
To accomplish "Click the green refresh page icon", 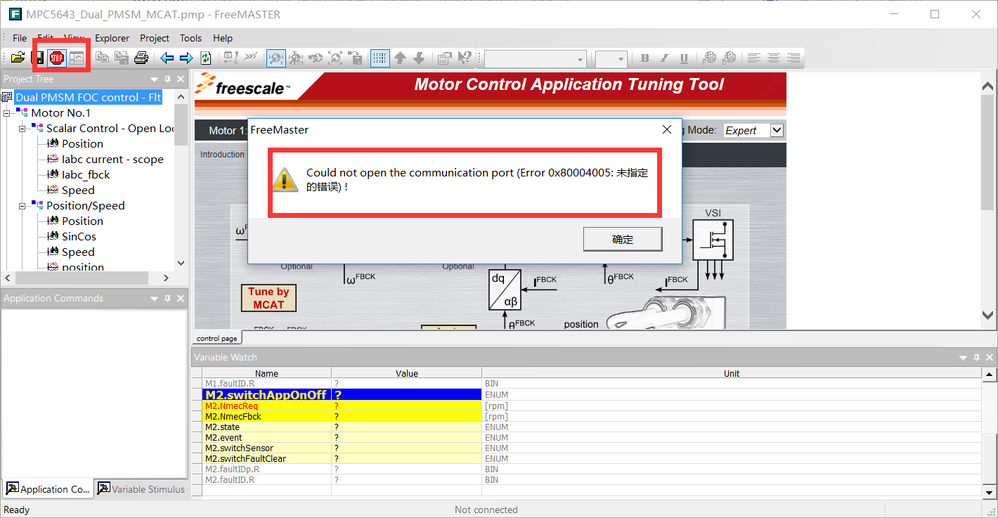I will point(206,58).
